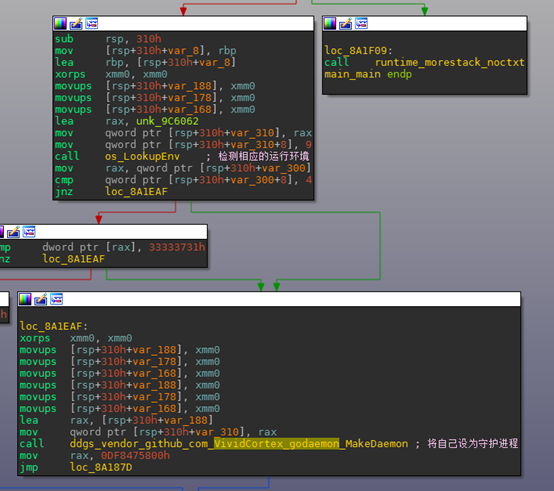Set node color on the loc_8A1F09 block
The width and height of the screenshot is (554, 491).
click(330, 24)
